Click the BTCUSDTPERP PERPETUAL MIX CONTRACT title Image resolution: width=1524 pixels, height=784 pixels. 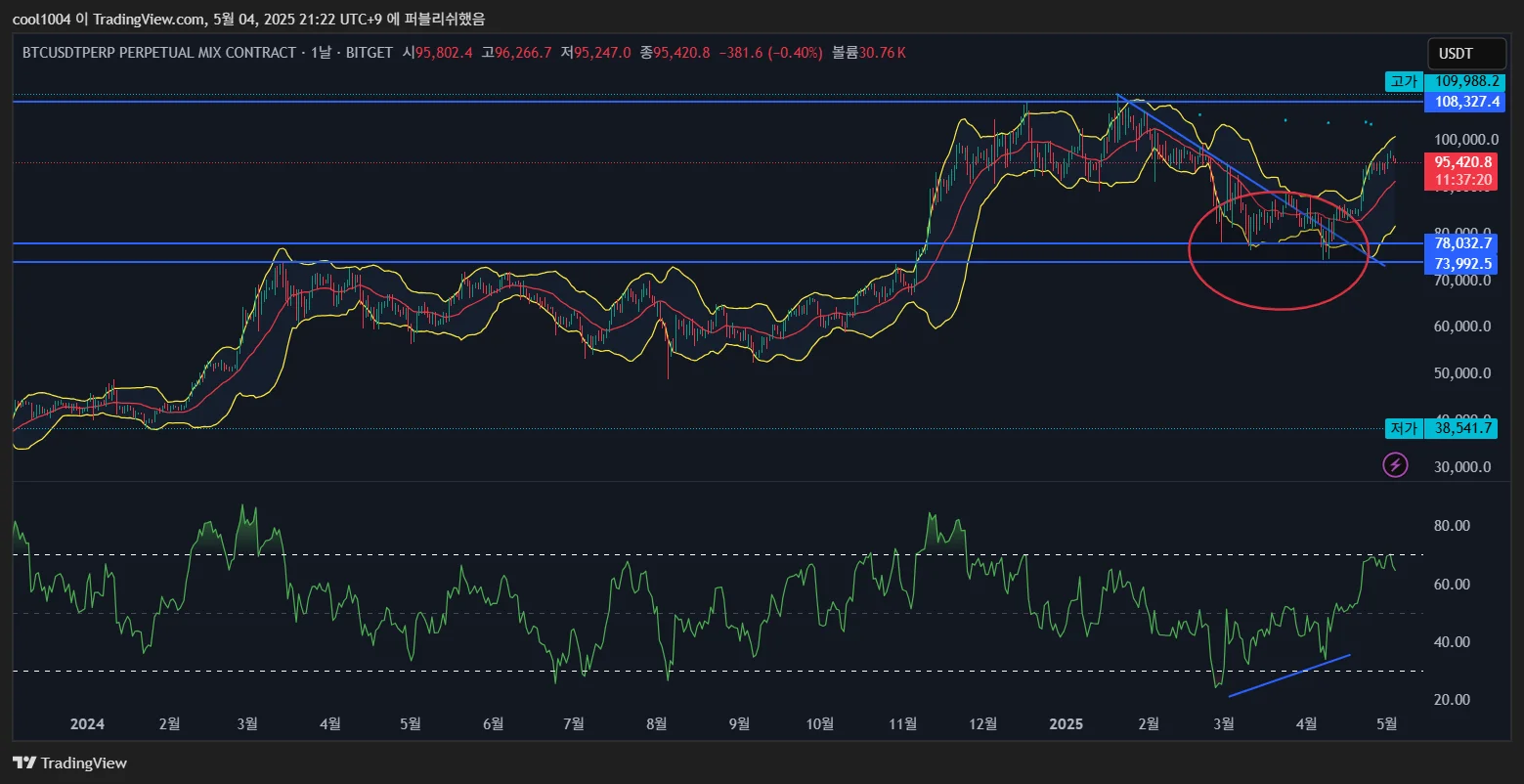[158, 53]
